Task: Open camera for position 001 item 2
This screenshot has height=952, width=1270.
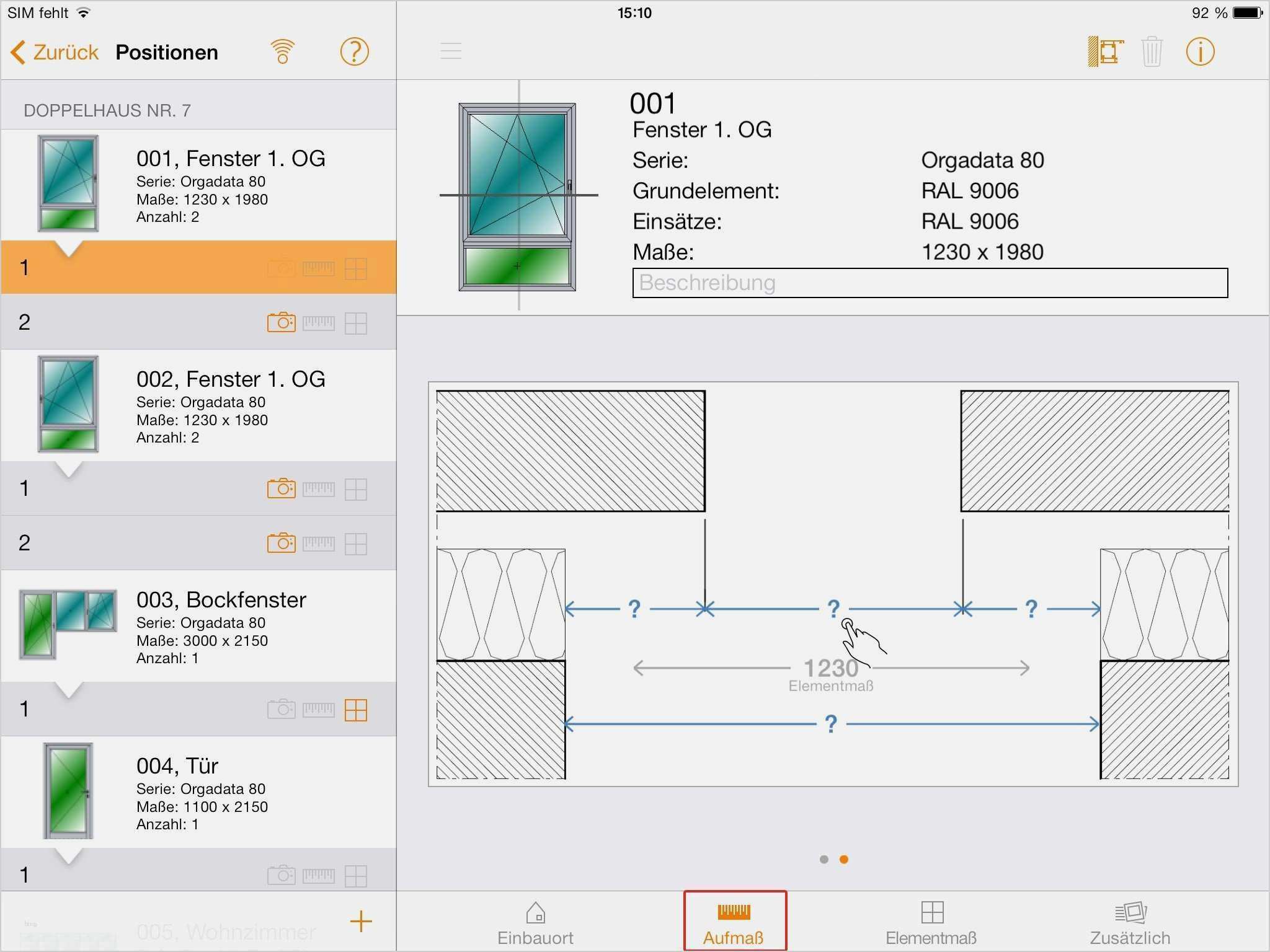Action: 281,322
